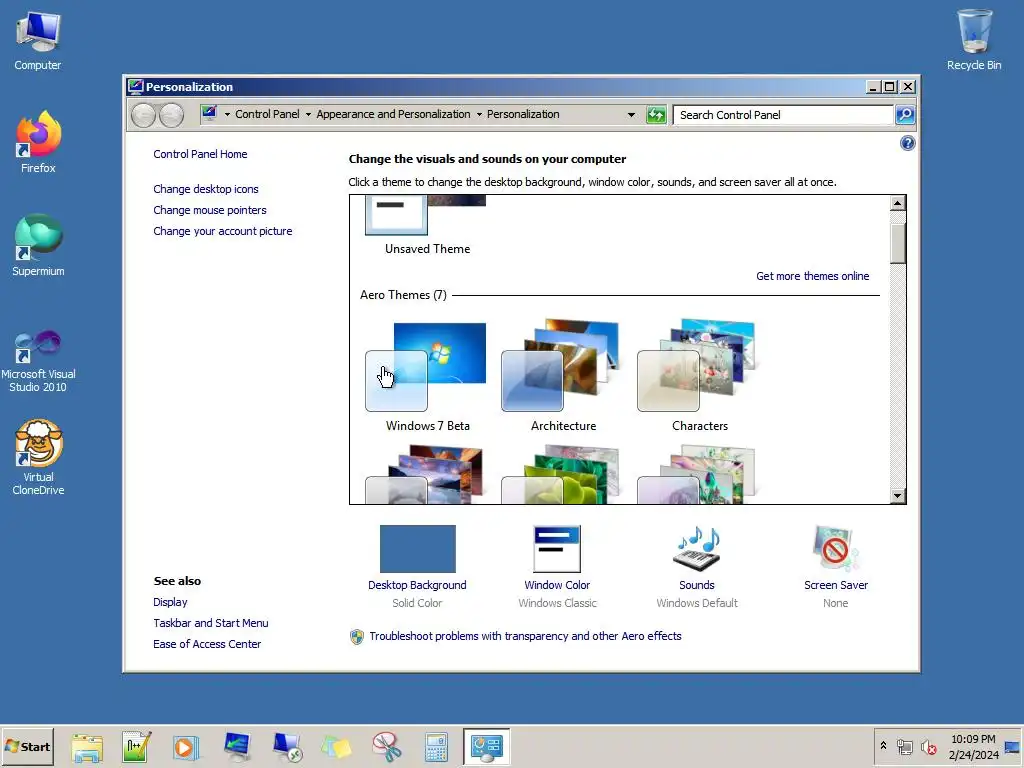Click the theme list scroll down arrow

coord(897,496)
